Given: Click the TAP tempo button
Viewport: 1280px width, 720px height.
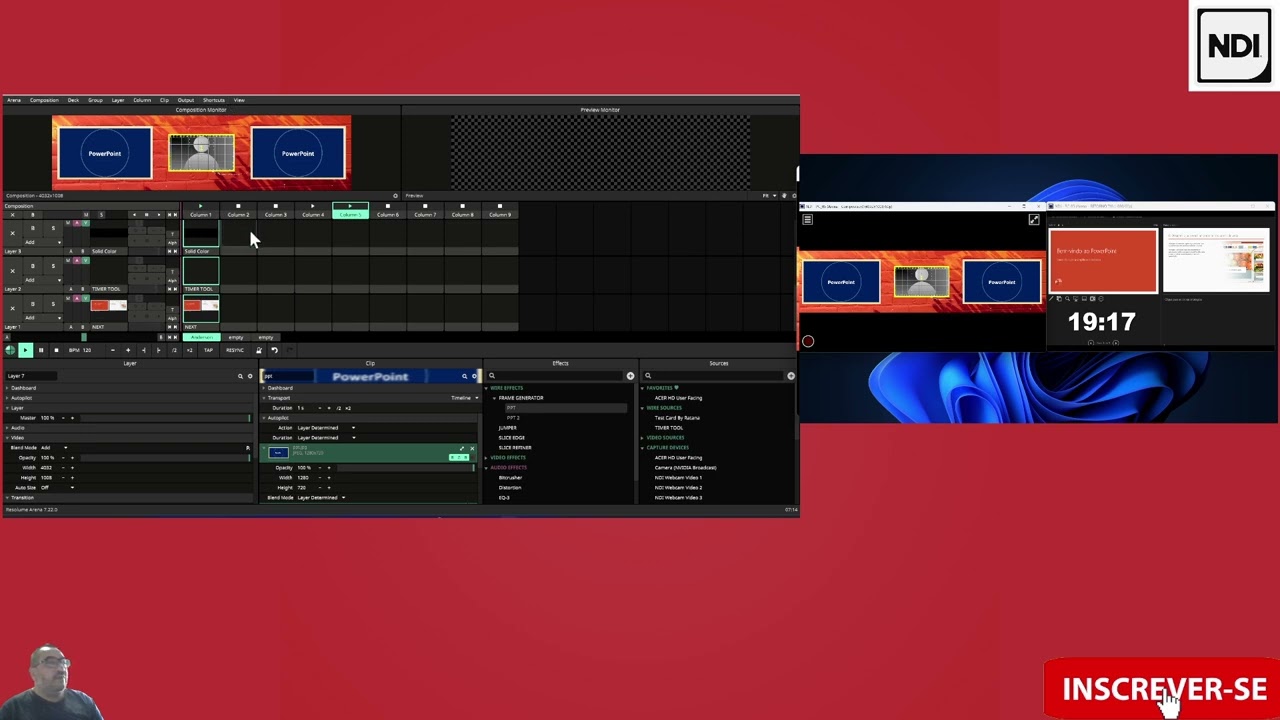Looking at the screenshot, I should point(208,350).
